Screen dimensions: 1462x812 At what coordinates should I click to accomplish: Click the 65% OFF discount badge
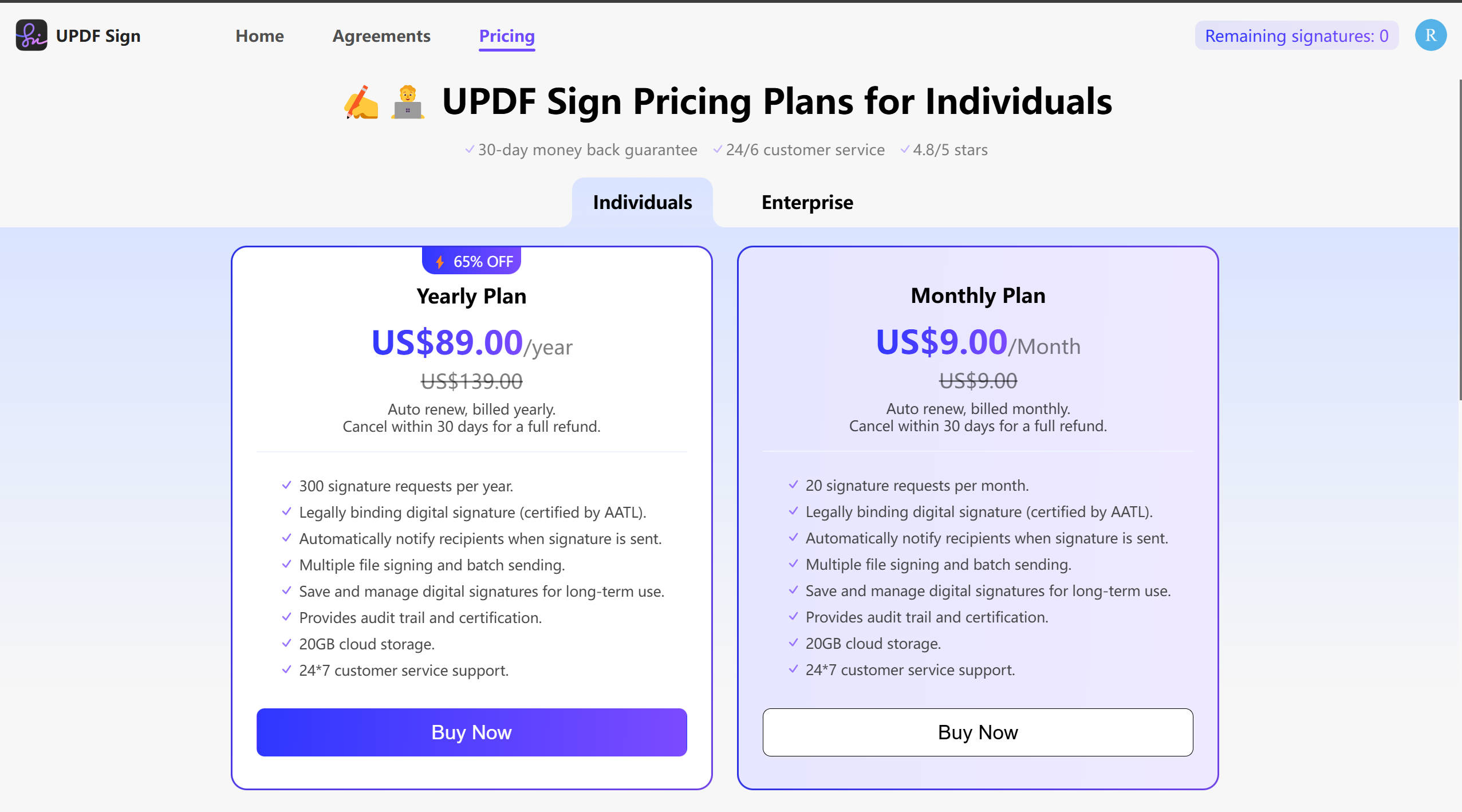pos(471,261)
